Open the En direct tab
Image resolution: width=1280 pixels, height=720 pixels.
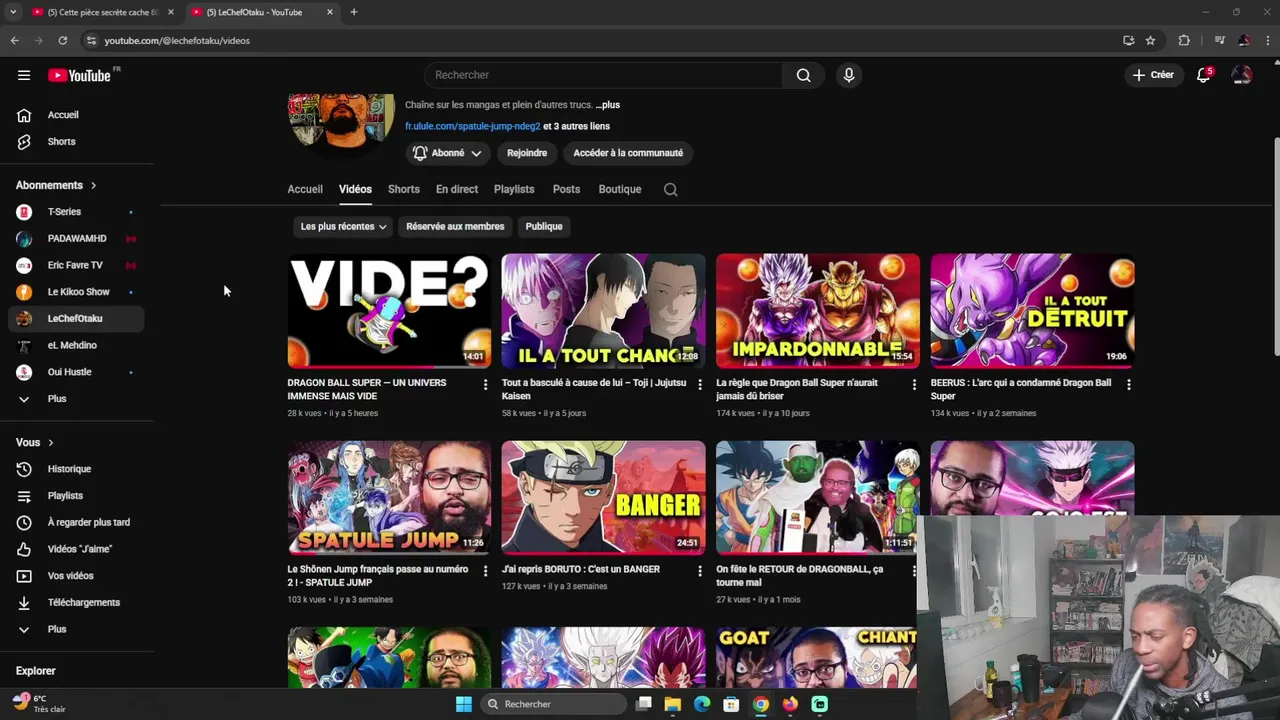(457, 189)
